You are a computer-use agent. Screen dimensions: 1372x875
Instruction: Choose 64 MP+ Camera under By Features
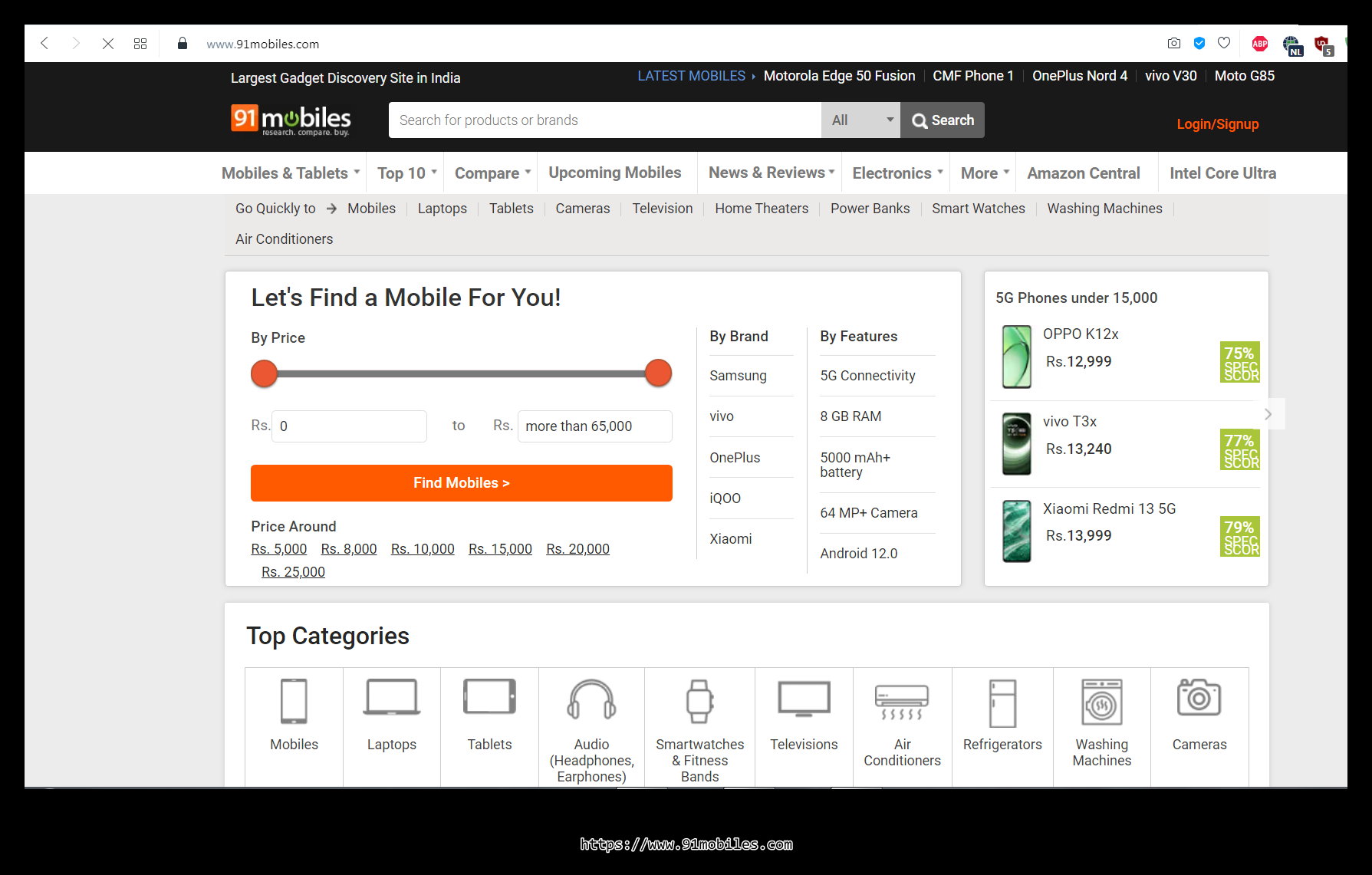(869, 513)
